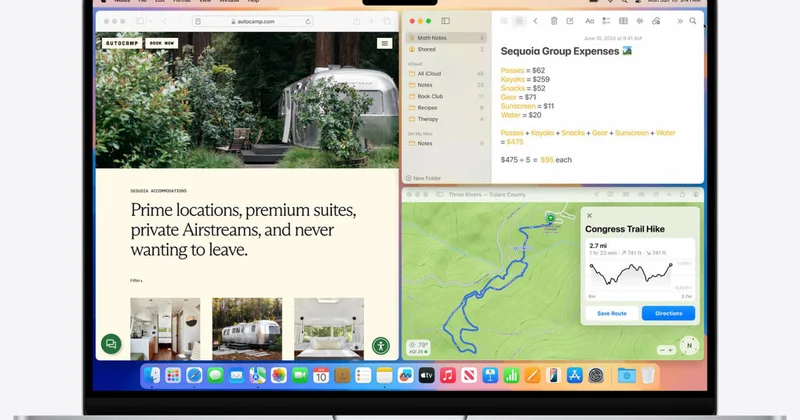
Task: Open the Airstream trailer thumbnail
Action: 247,329
